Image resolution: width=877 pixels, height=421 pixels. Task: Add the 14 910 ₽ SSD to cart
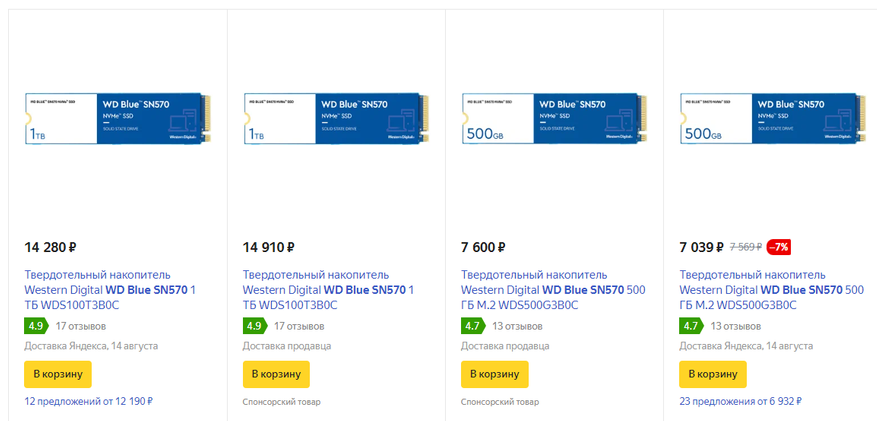276,374
